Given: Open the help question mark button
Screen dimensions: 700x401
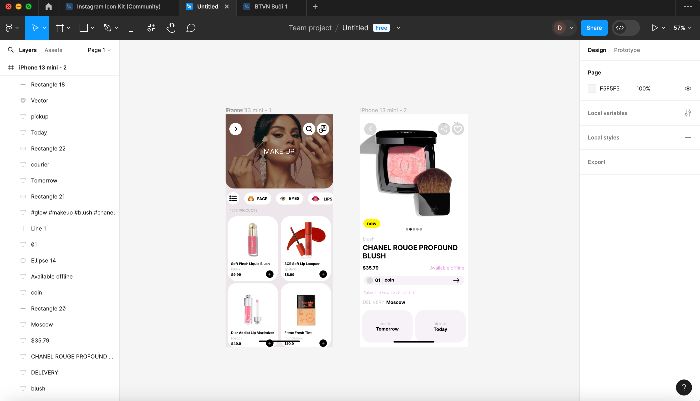Looking at the screenshot, I should (x=683, y=387).
